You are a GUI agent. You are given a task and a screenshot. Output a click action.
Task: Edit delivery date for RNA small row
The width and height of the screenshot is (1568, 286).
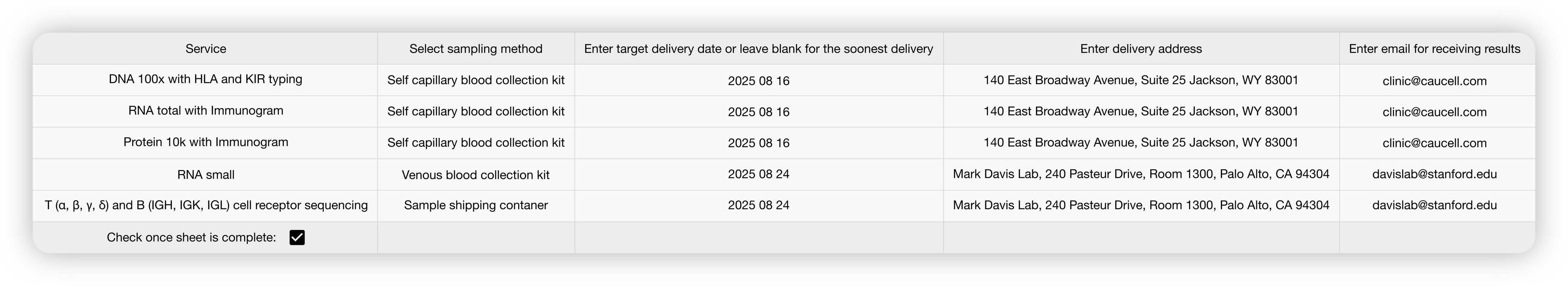tap(758, 174)
